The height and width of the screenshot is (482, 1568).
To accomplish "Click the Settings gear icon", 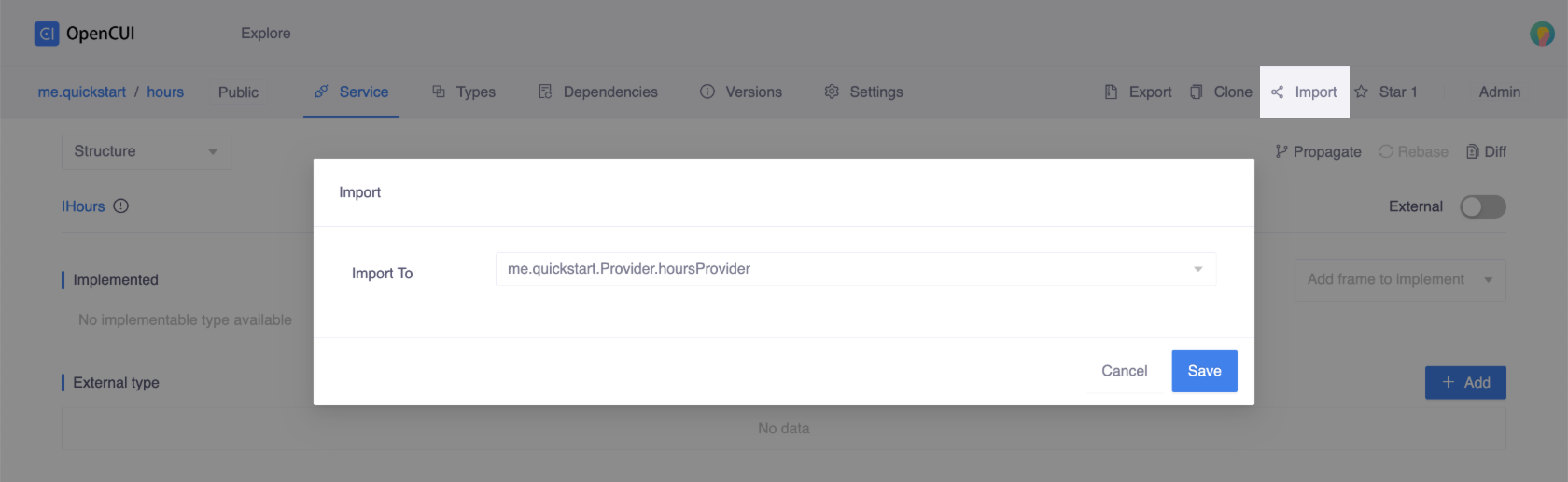I will pyautogui.click(x=832, y=92).
